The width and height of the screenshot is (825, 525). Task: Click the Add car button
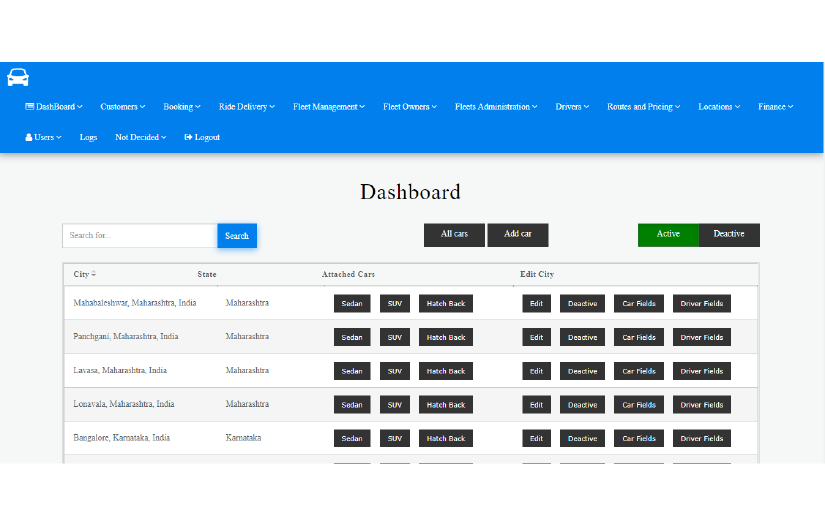click(518, 235)
